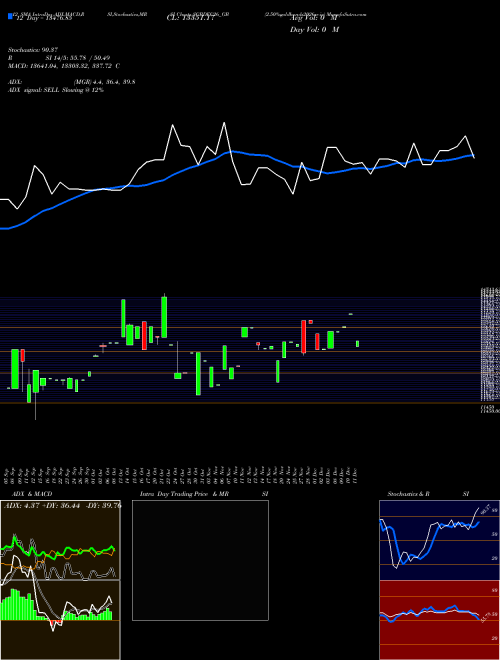Image resolution: width=500 pixels, height=660 pixels.
Task: Click the SI 14/3: 55.78 / 59.49 value
Action: (x=78, y=58)
